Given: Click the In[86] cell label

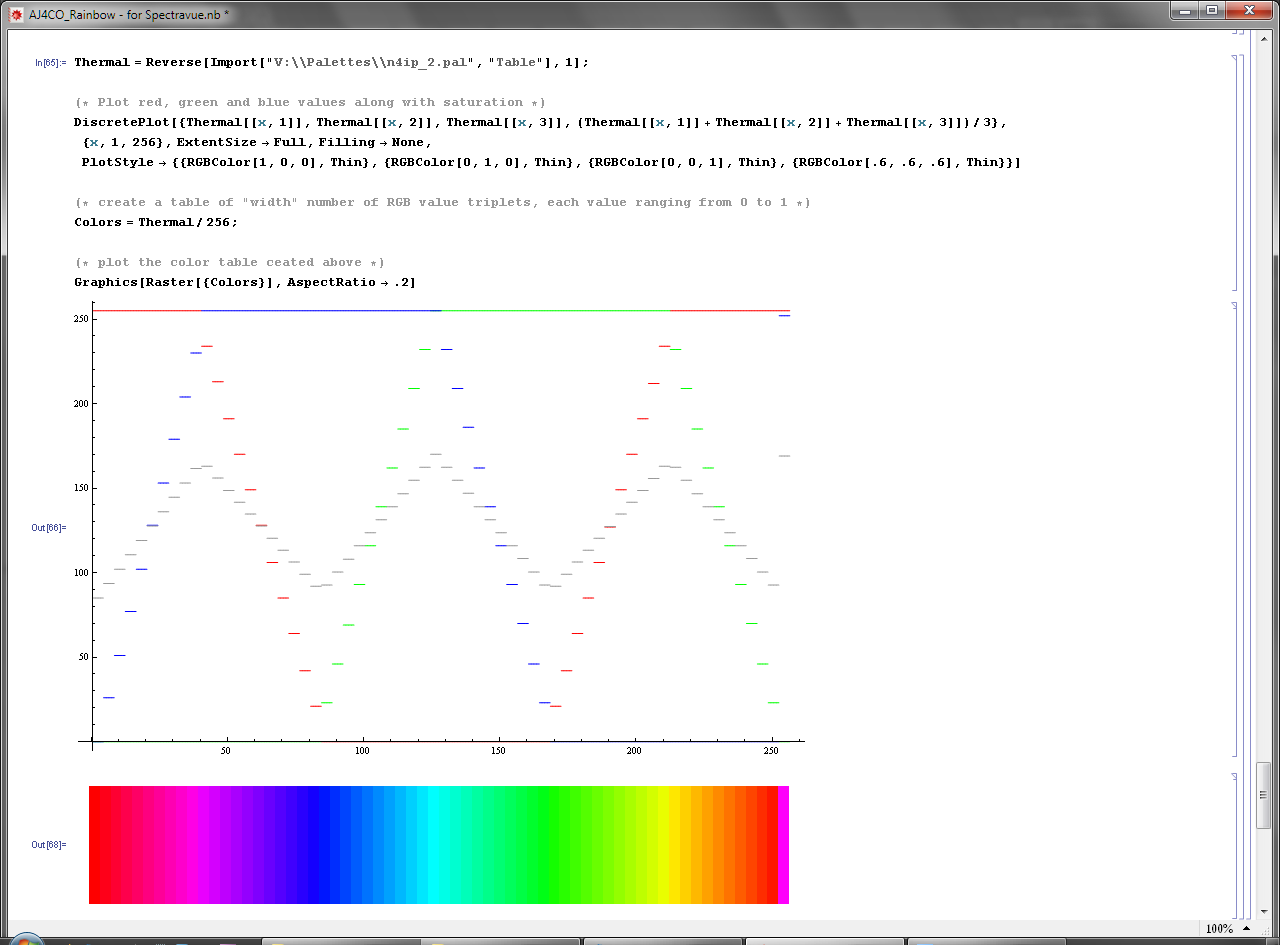Looking at the screenshot, I should pos(50,63).
